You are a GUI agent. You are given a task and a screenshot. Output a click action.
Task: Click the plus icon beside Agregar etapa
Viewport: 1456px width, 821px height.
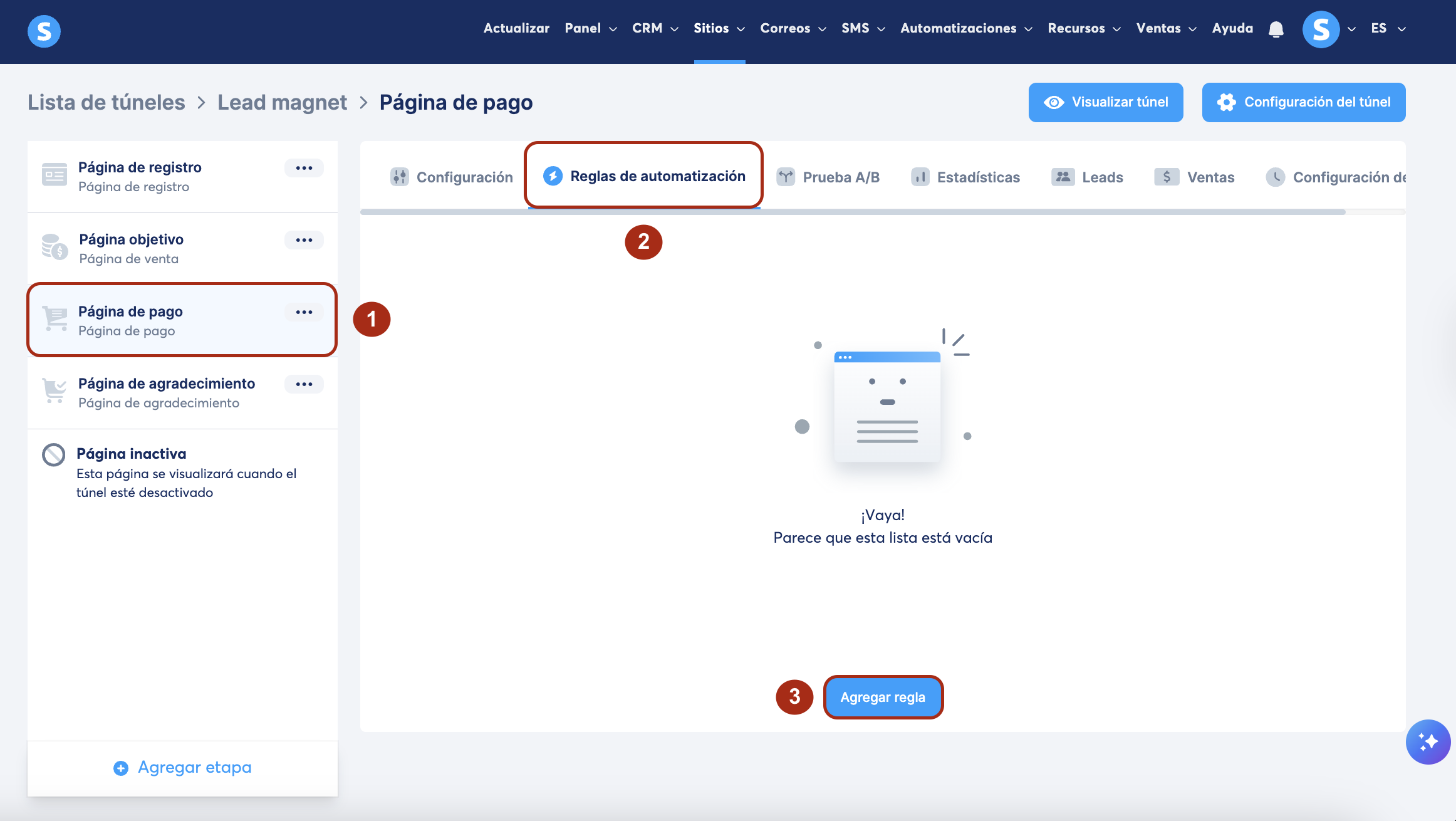pos(120,768)
